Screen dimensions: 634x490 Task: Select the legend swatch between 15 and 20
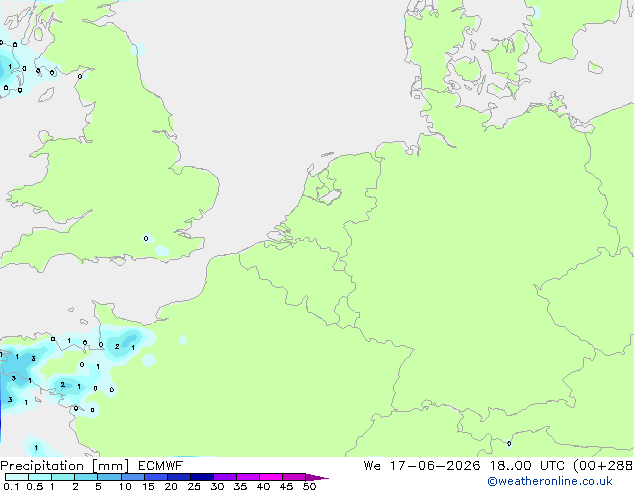(156, 477)
